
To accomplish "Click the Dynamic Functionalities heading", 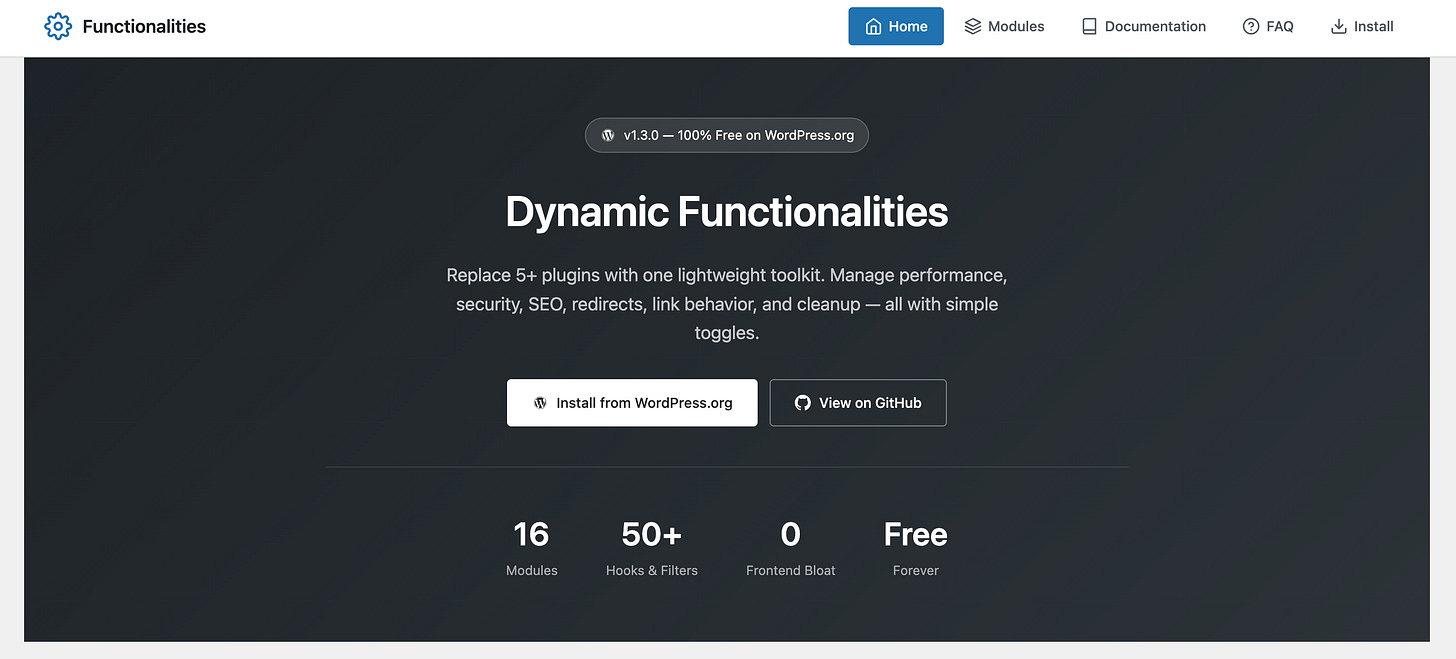I will [x=727, y=212].
